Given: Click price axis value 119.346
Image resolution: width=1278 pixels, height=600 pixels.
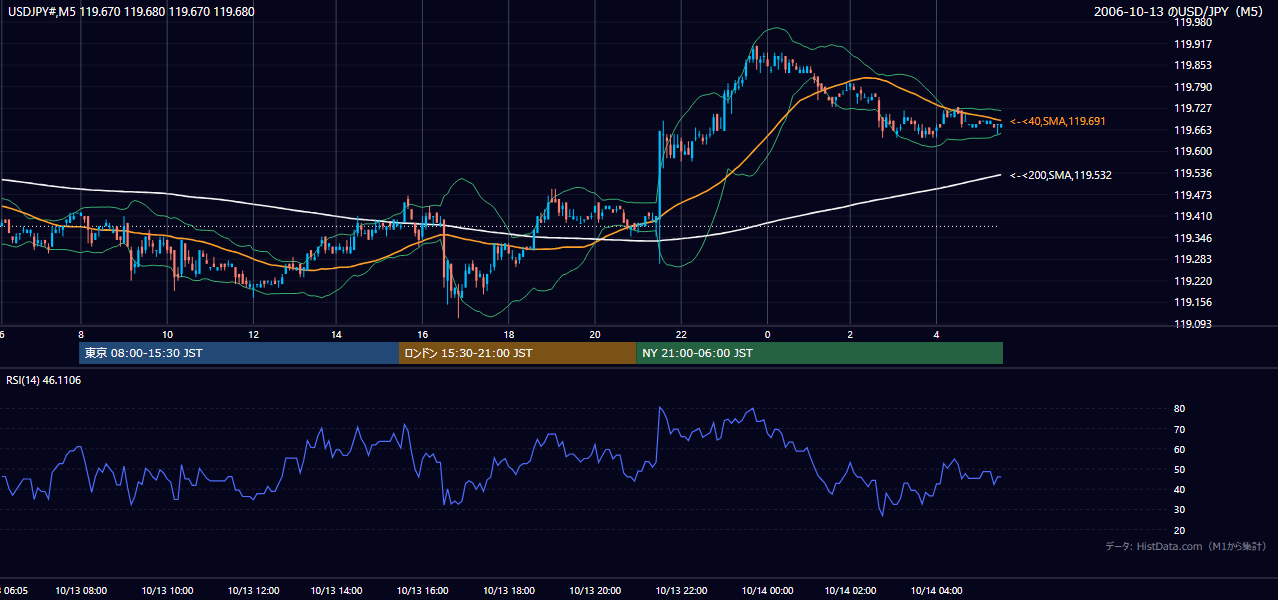Looking at the screenshot, I should tap(1193, 238).
